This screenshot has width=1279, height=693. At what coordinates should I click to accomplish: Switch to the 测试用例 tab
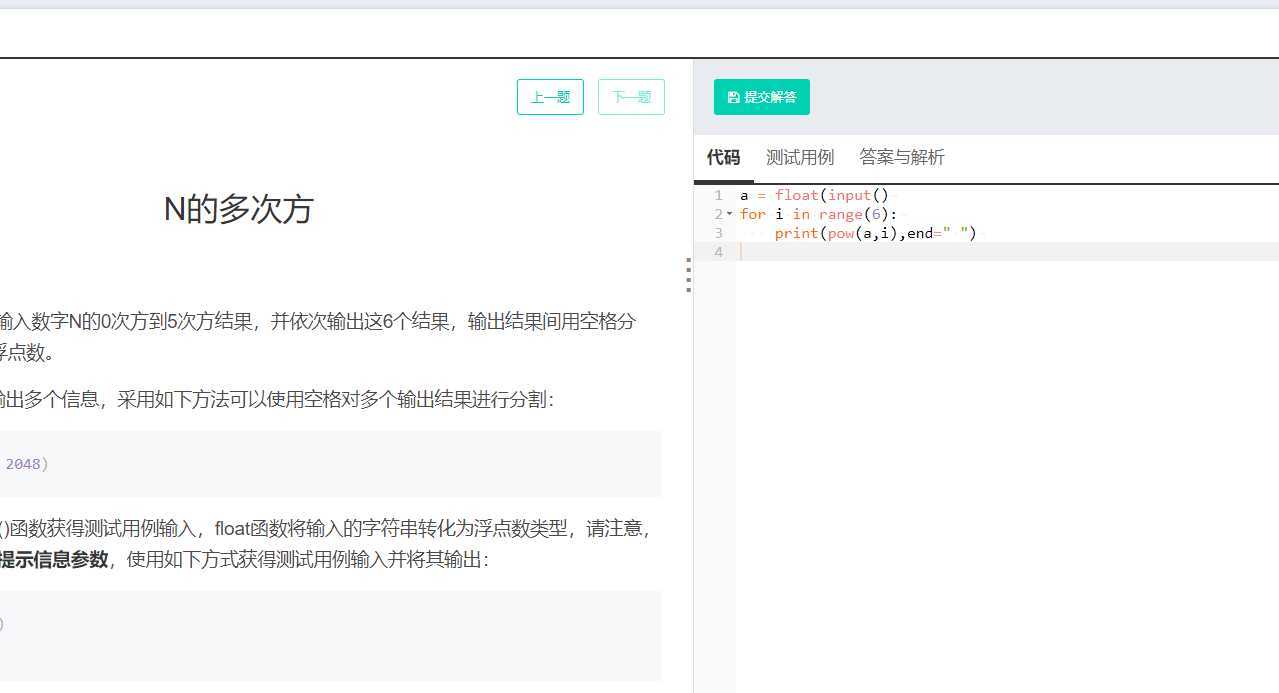pyautogui.click(x=800, y=157)
